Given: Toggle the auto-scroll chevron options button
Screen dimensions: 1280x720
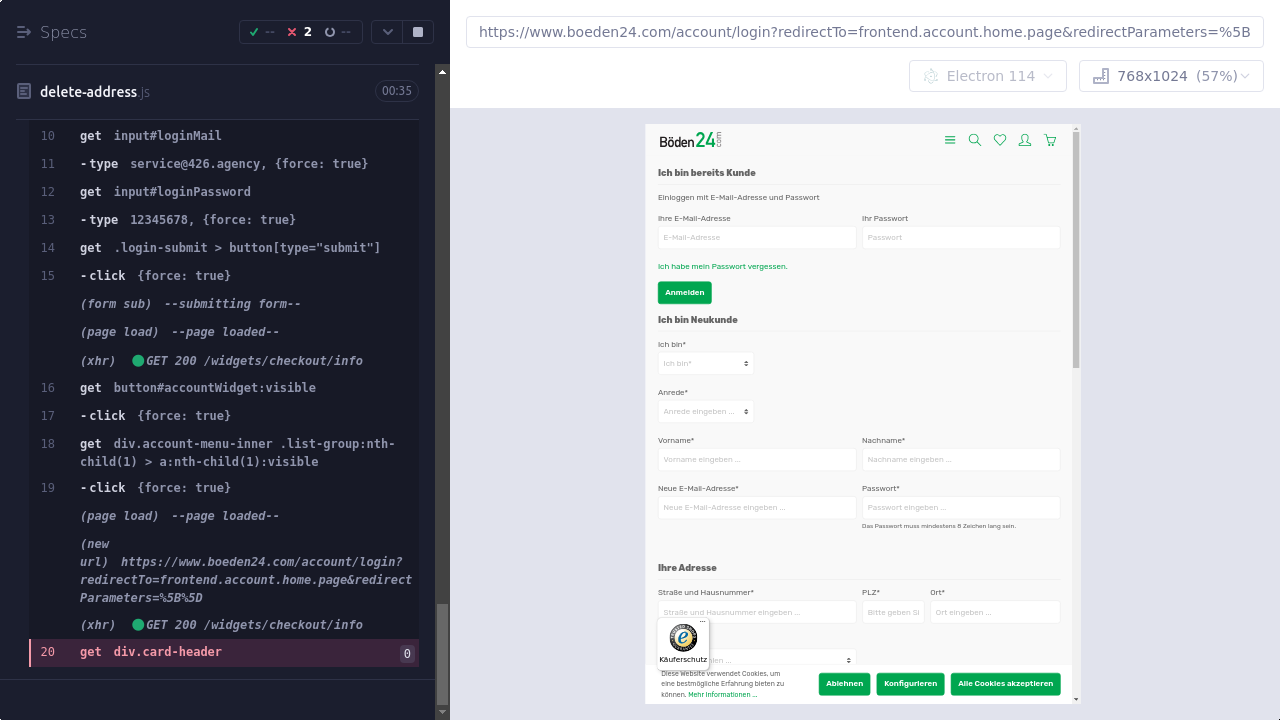Looking at the screenshot, I should 387,32.
